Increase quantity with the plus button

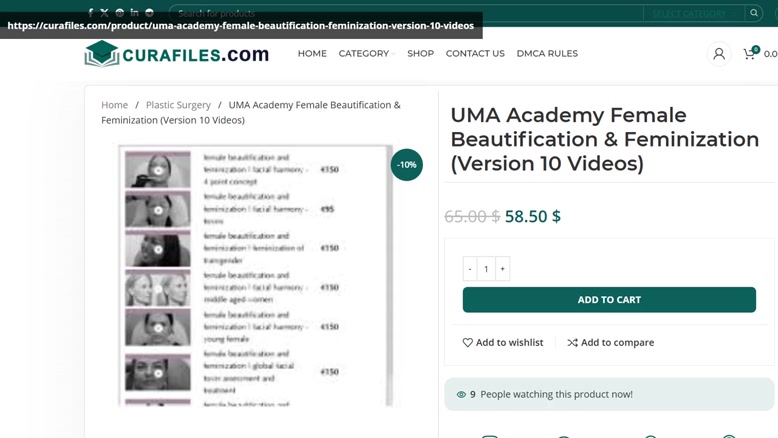503,269
